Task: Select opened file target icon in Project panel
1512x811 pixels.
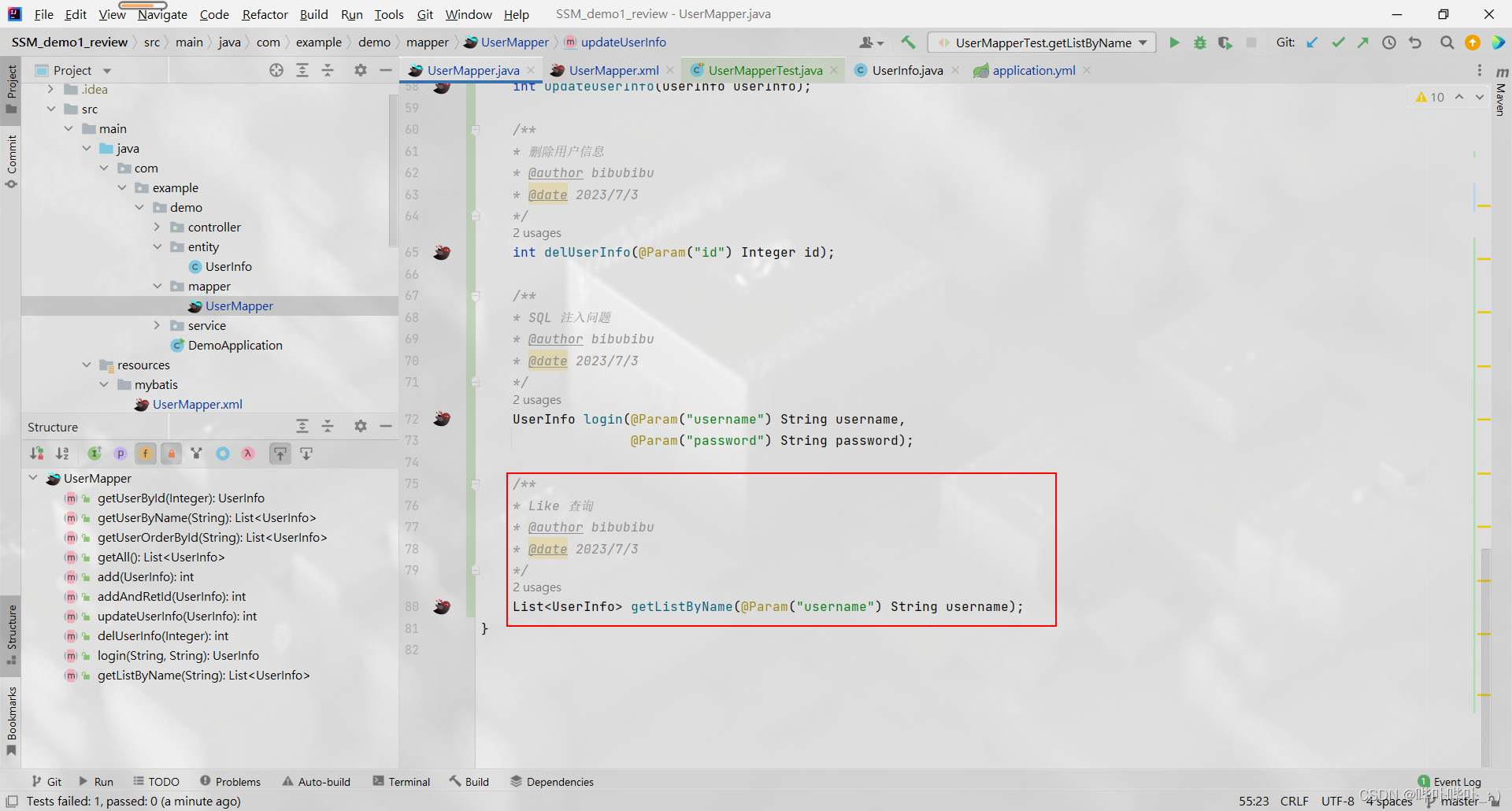Action: [x=276, y=70]
